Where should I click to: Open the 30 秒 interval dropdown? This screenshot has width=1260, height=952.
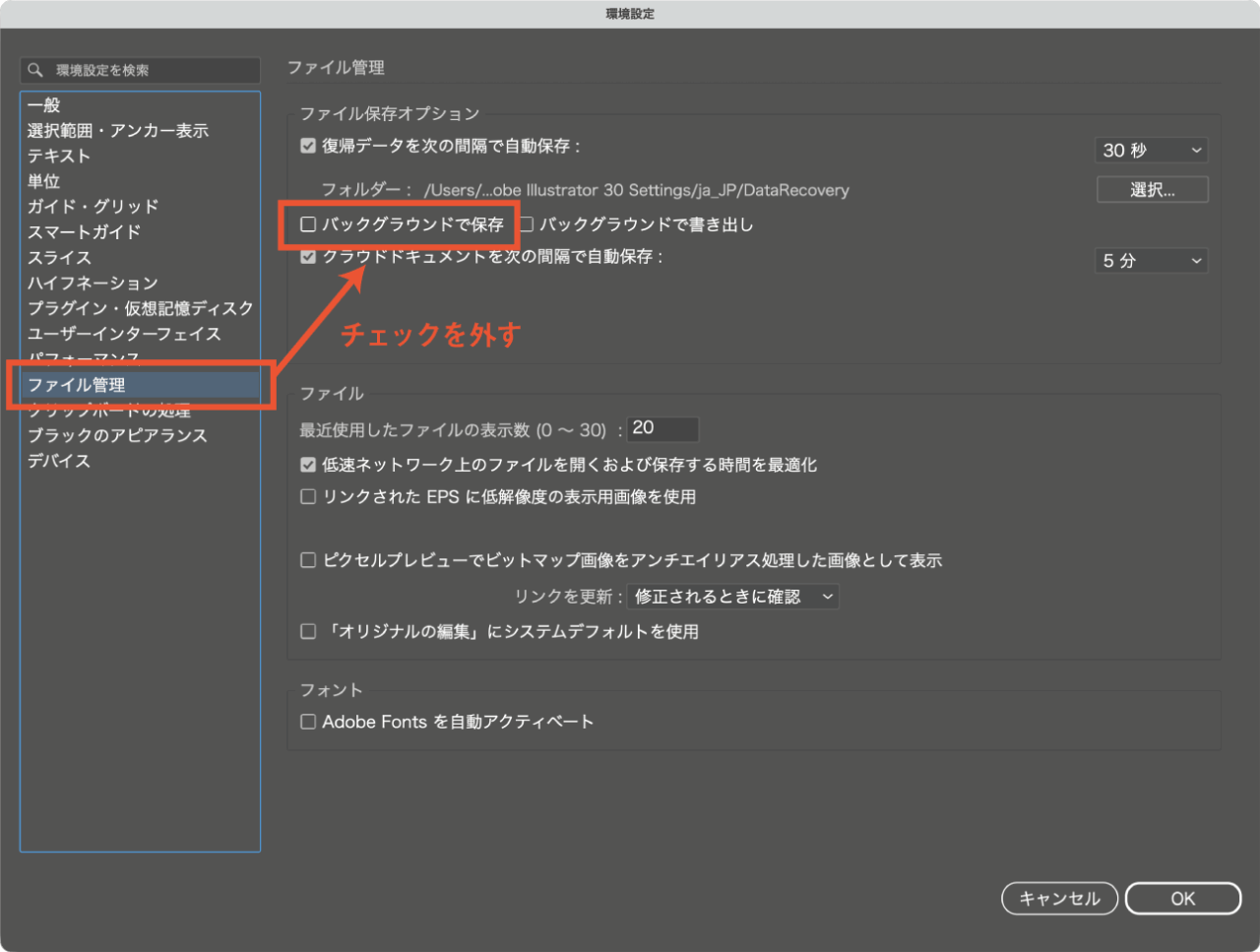click(1151, 151)
